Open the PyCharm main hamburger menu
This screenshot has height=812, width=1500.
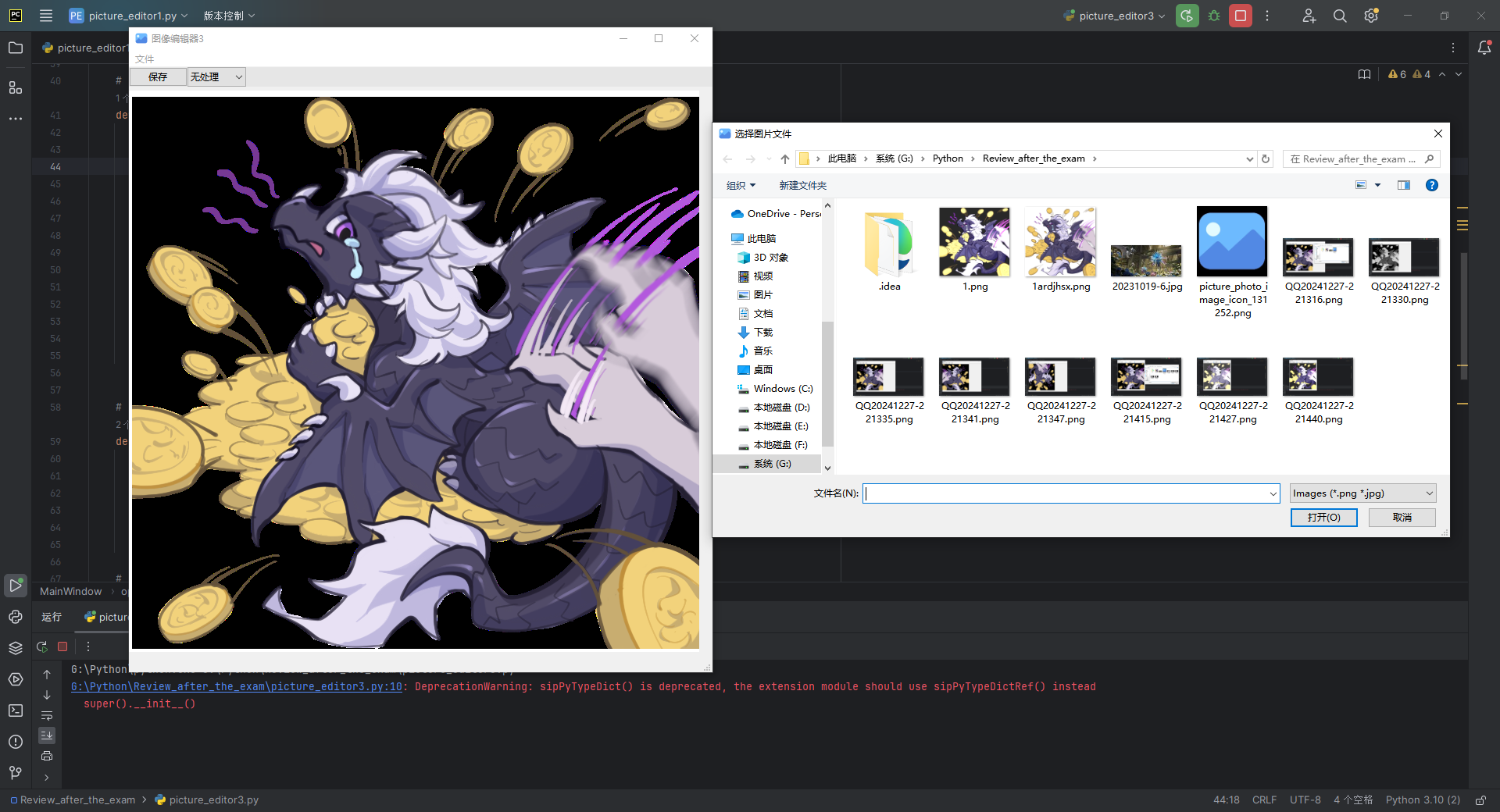tap(46, 16)
